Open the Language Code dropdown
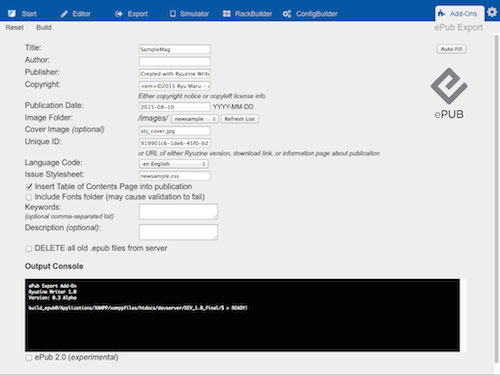The width and height of the screenshot is (500, 375). [174, 164]
